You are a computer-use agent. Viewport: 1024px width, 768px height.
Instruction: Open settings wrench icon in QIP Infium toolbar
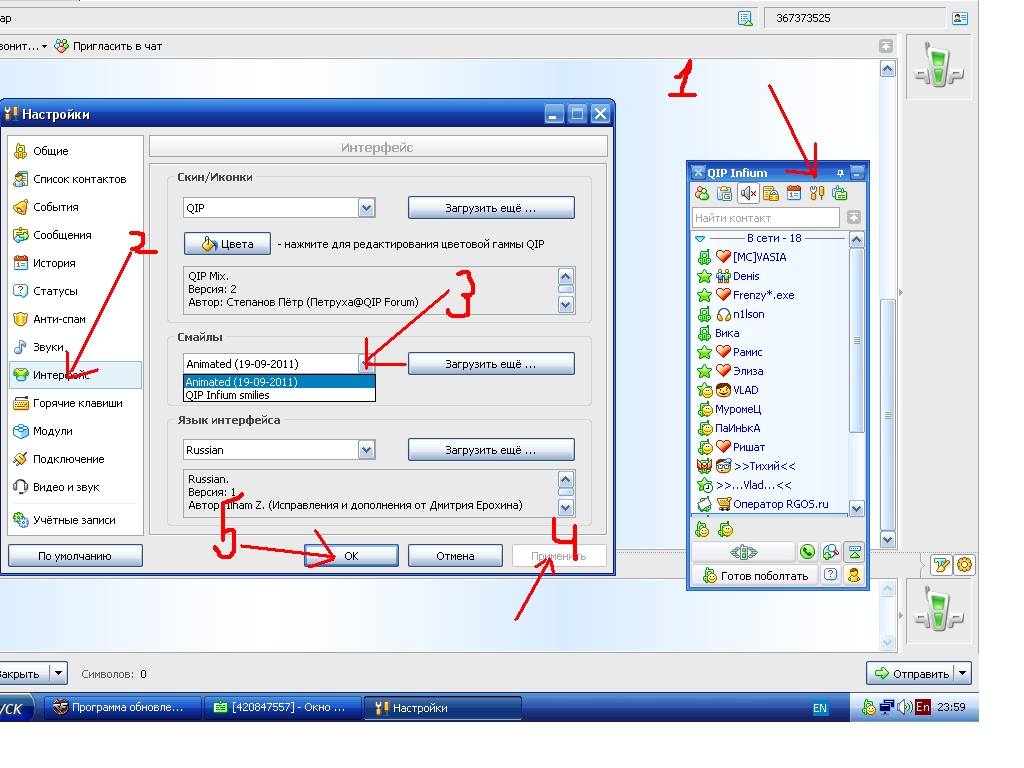(x=816, y=193)
